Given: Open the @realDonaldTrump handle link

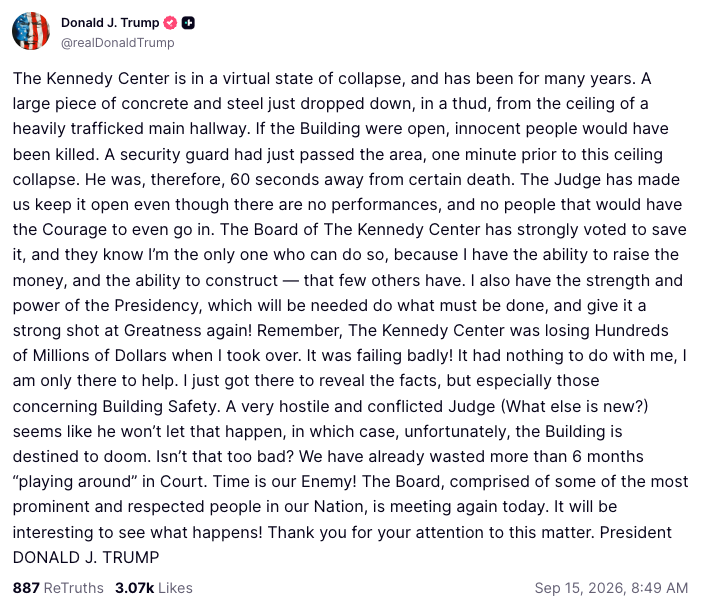Looking at the screenshot, I should (x=117, y=43).
